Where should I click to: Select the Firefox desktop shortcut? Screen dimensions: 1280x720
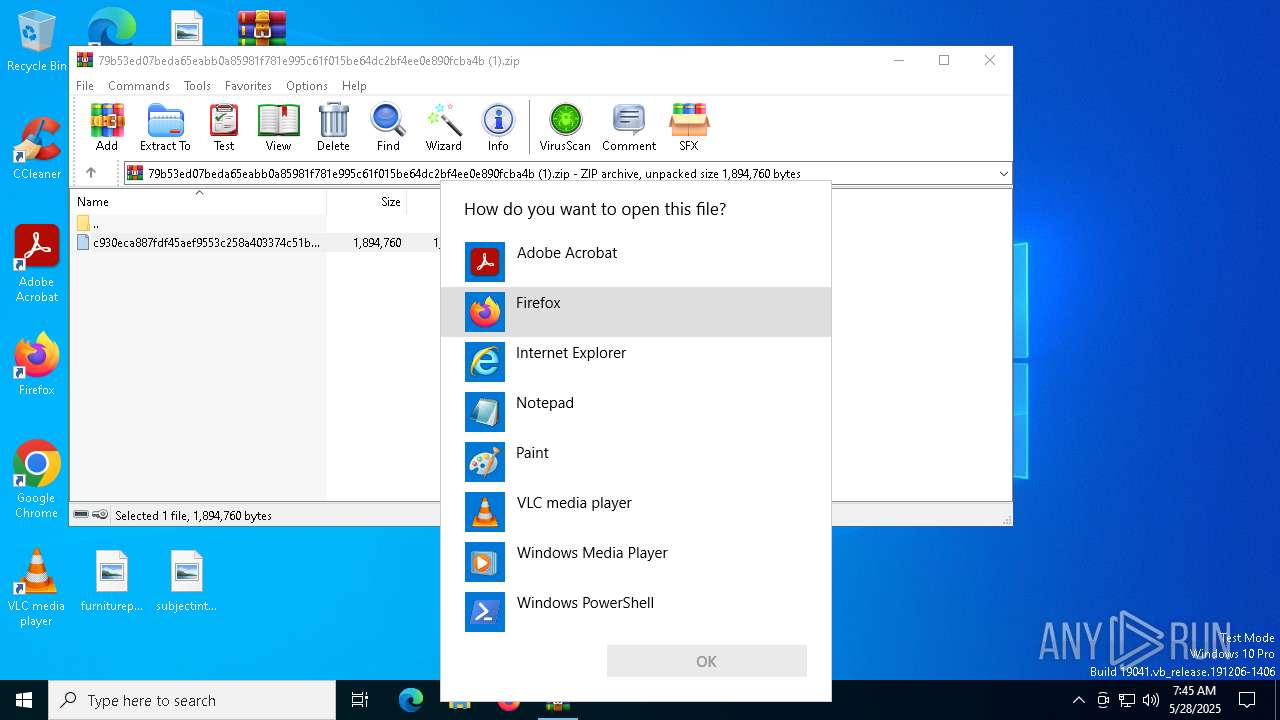click(37, 364)
